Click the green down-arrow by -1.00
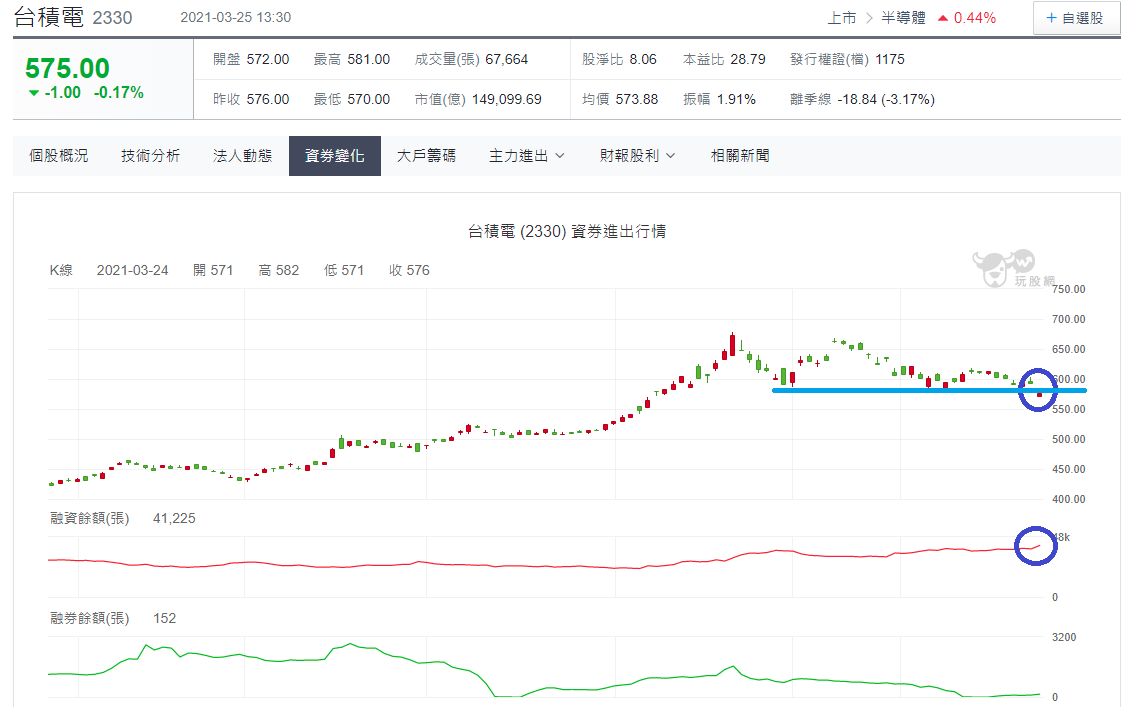This screenshot has width=1128, height=707. click(x=33, y=93)
